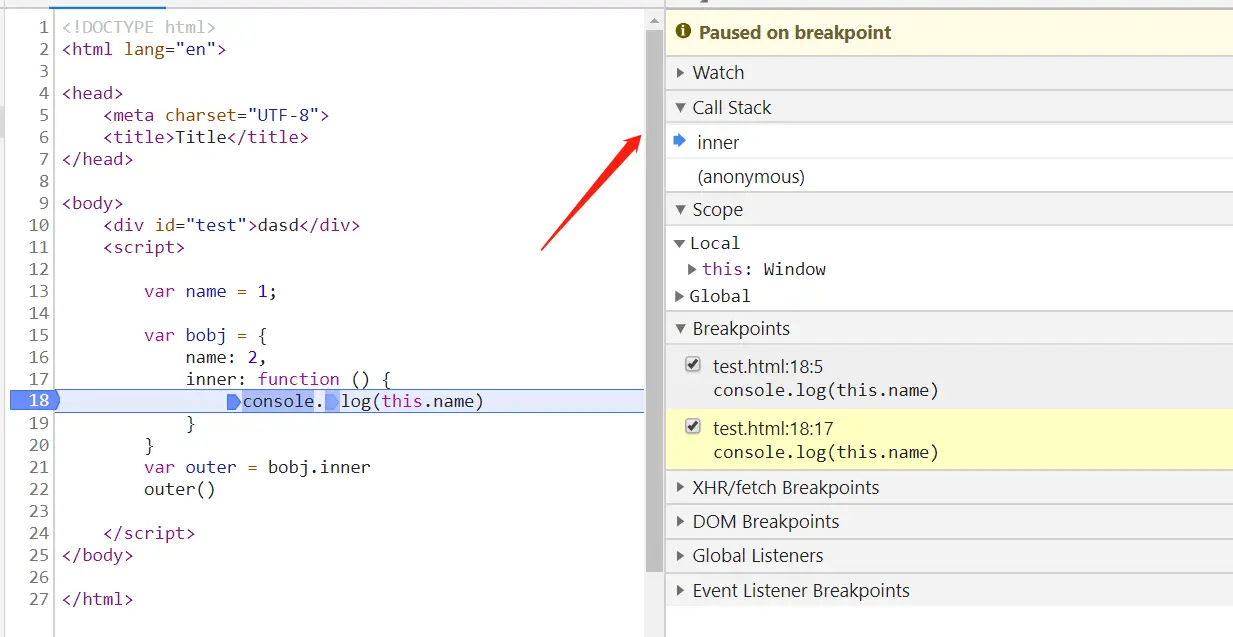Screen dimensions: 1233x637
Task: Select the blue current-frame arrow beside inner
Action: (x=680, y=141)
